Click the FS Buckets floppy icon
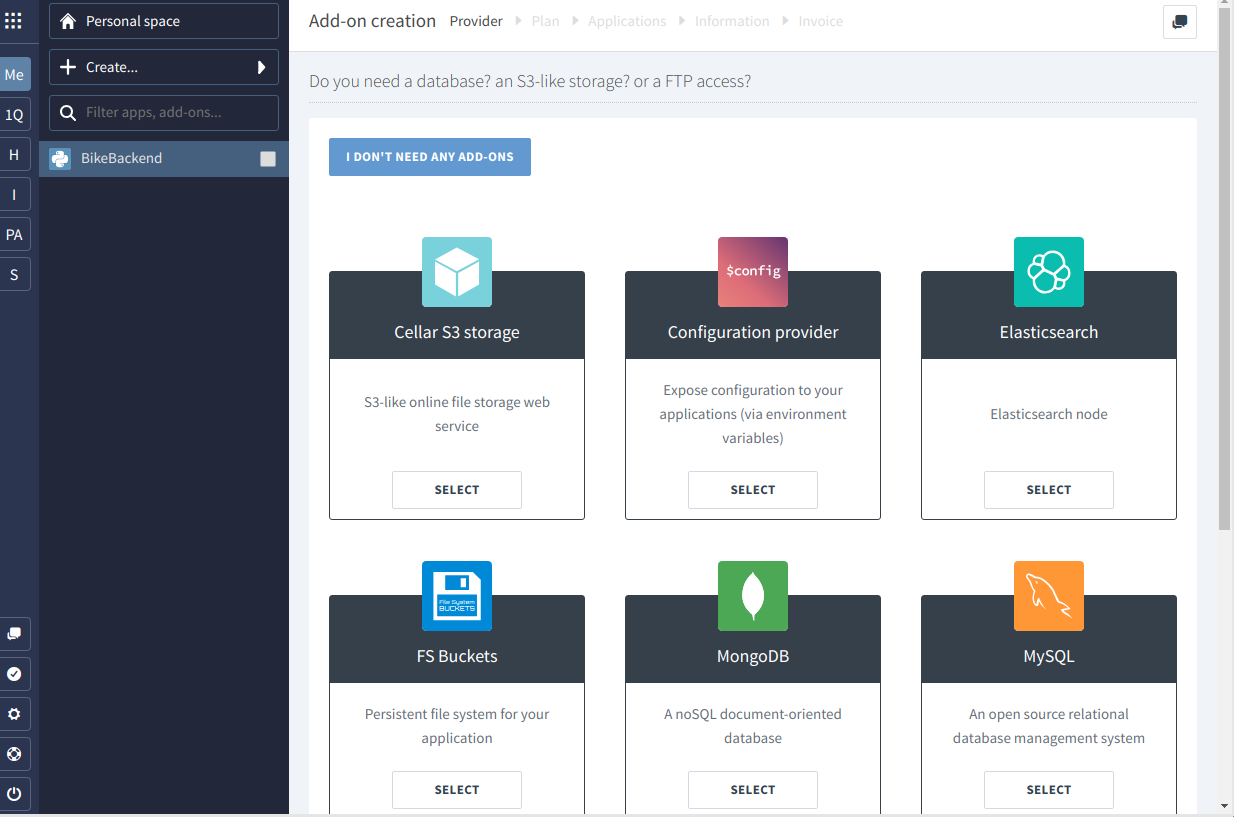 (x=457, y=596)
